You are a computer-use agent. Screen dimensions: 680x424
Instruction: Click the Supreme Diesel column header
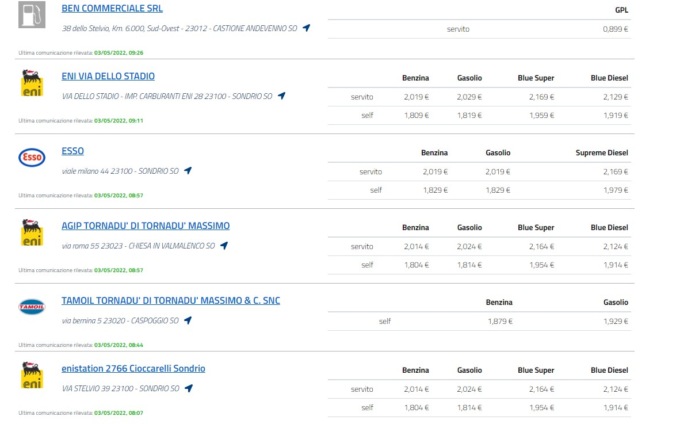pyautogui.click(x=602, y=153)
